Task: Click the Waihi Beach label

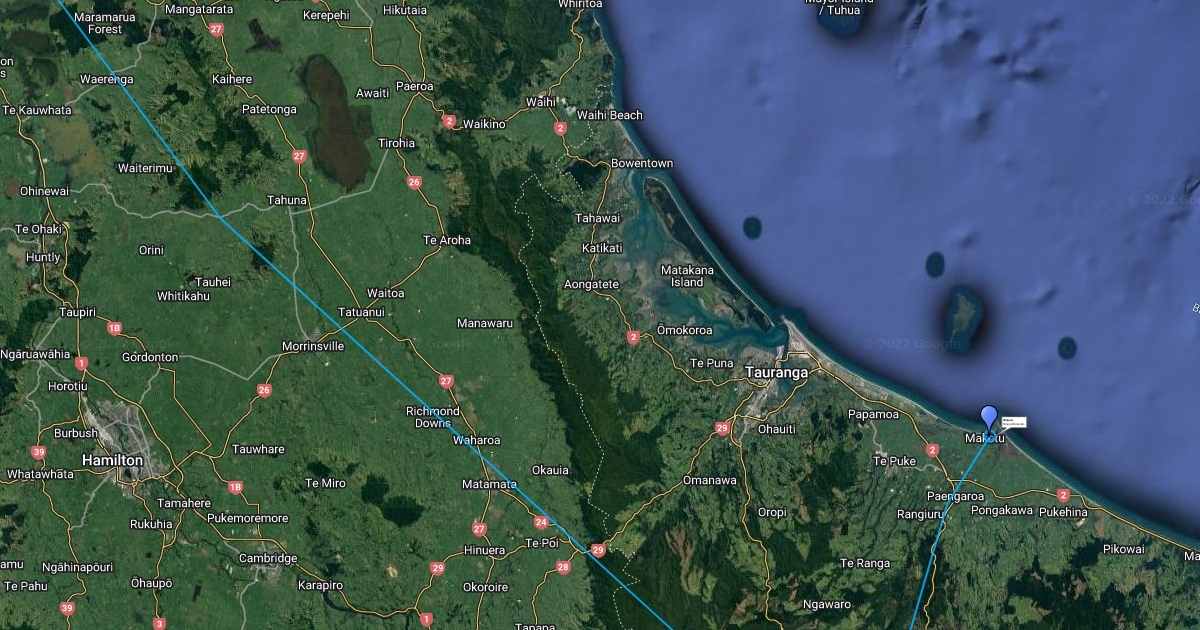Action: 610,115
